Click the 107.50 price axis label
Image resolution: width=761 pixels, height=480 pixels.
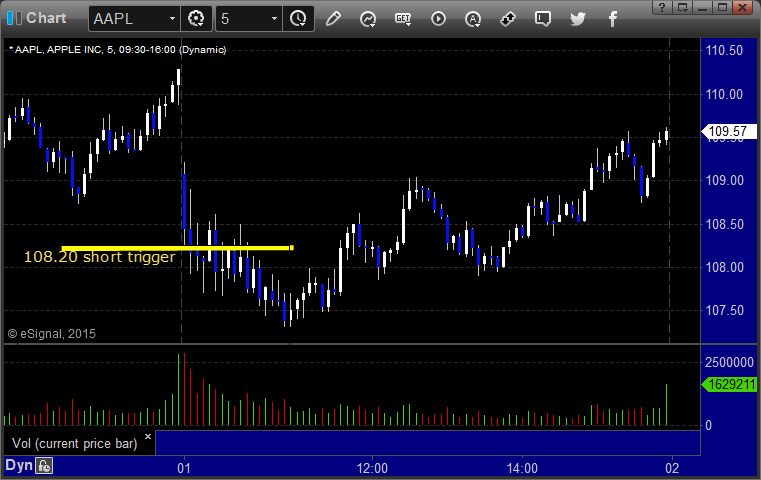[x=724, y=311]
